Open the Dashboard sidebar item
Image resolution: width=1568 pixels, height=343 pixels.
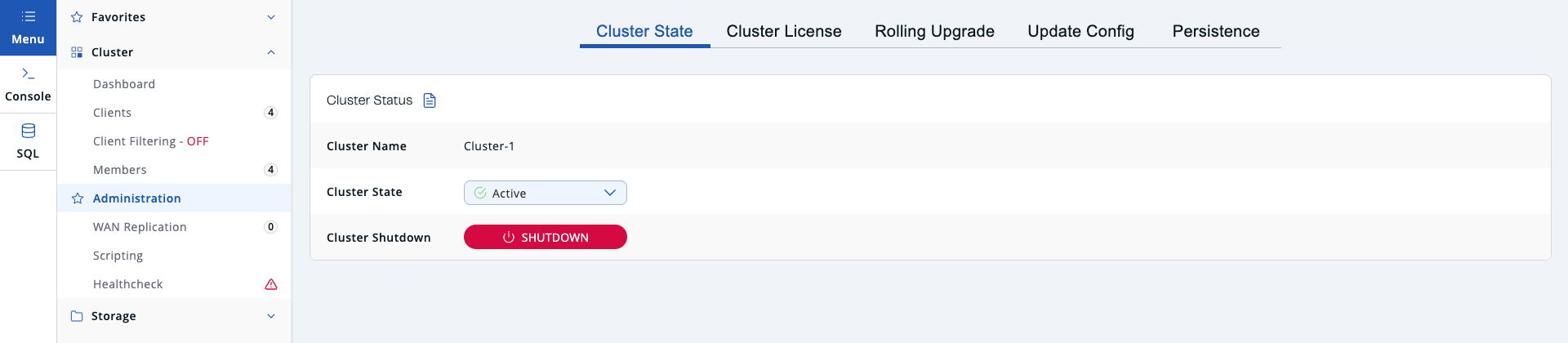[124, 84]
